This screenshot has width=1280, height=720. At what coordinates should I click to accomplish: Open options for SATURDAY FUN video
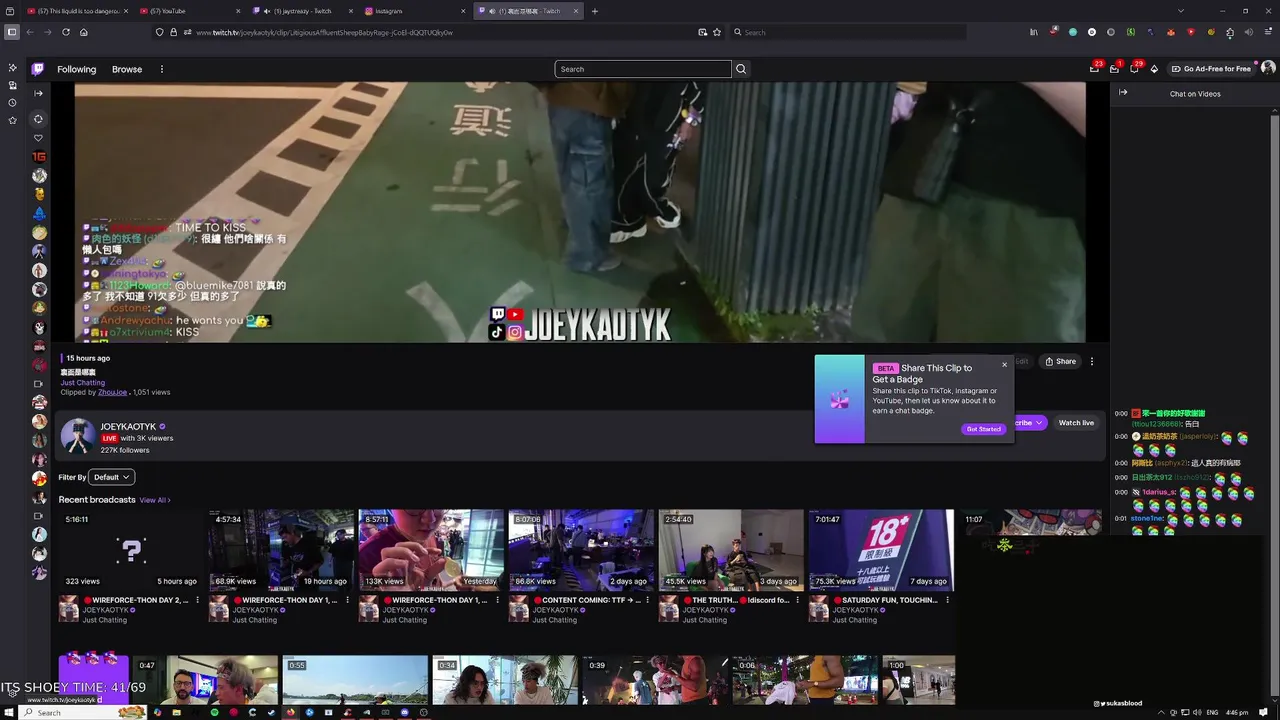(947, 600)
